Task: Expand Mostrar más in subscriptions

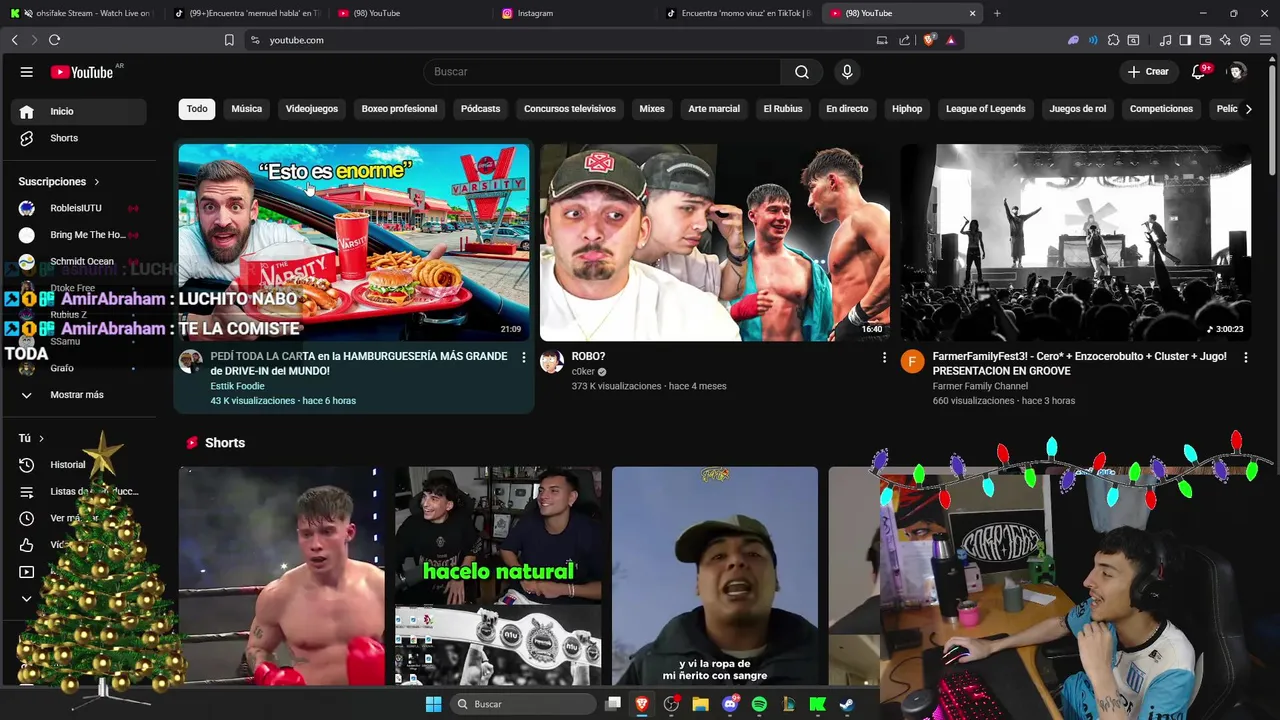Action: (x=77, y=395)
